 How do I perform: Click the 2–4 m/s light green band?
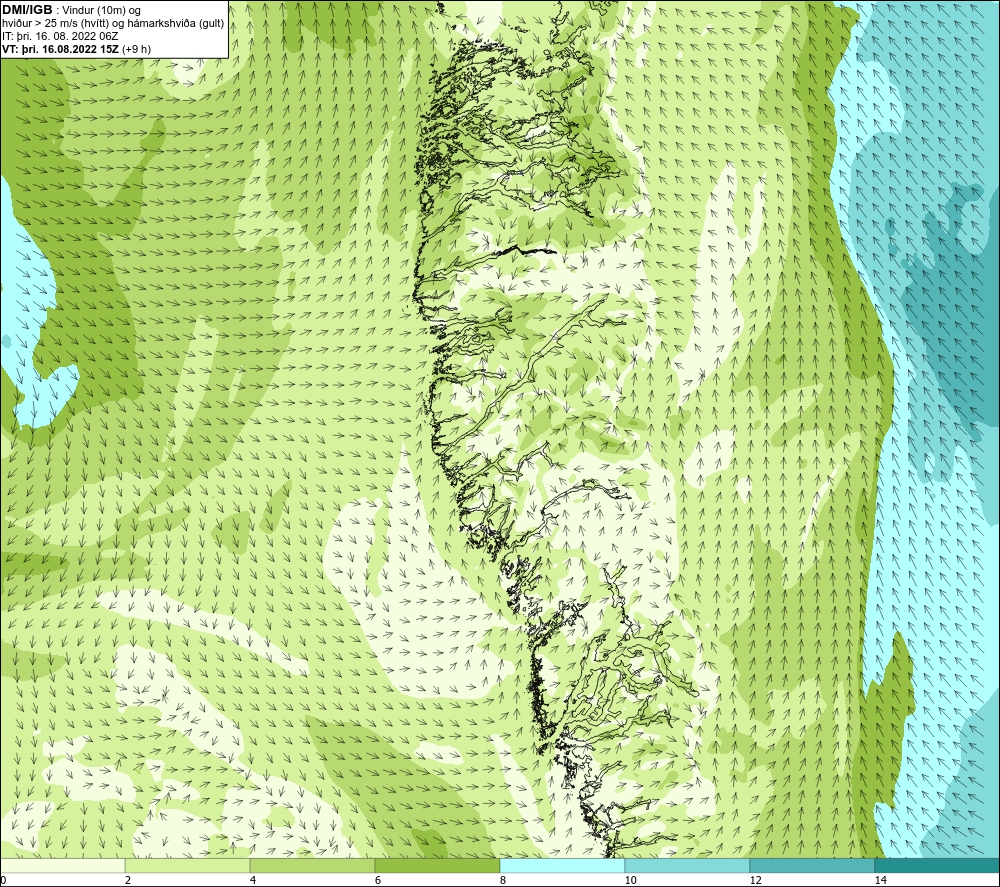pyautogui.click(x=188, y=865)
